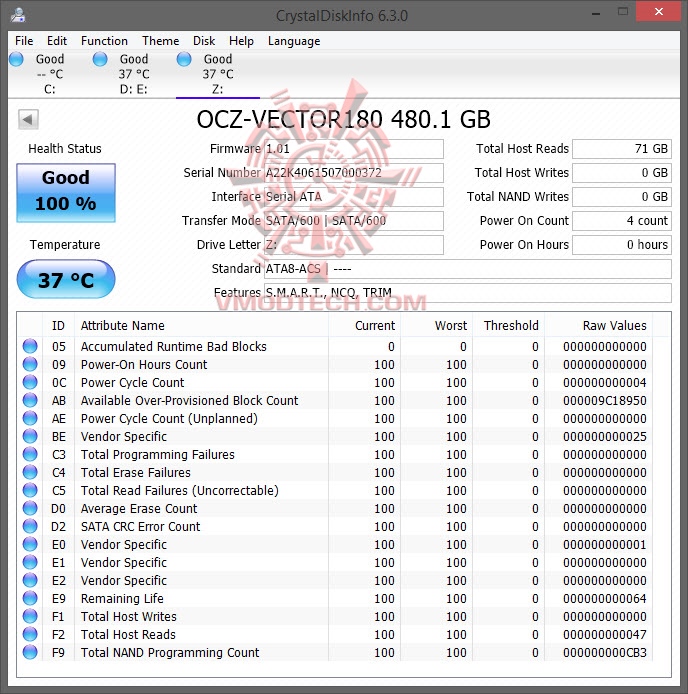Minimize the CrystalDiskInfo window
Screen dimensions: 688x694
click(596, 12)
